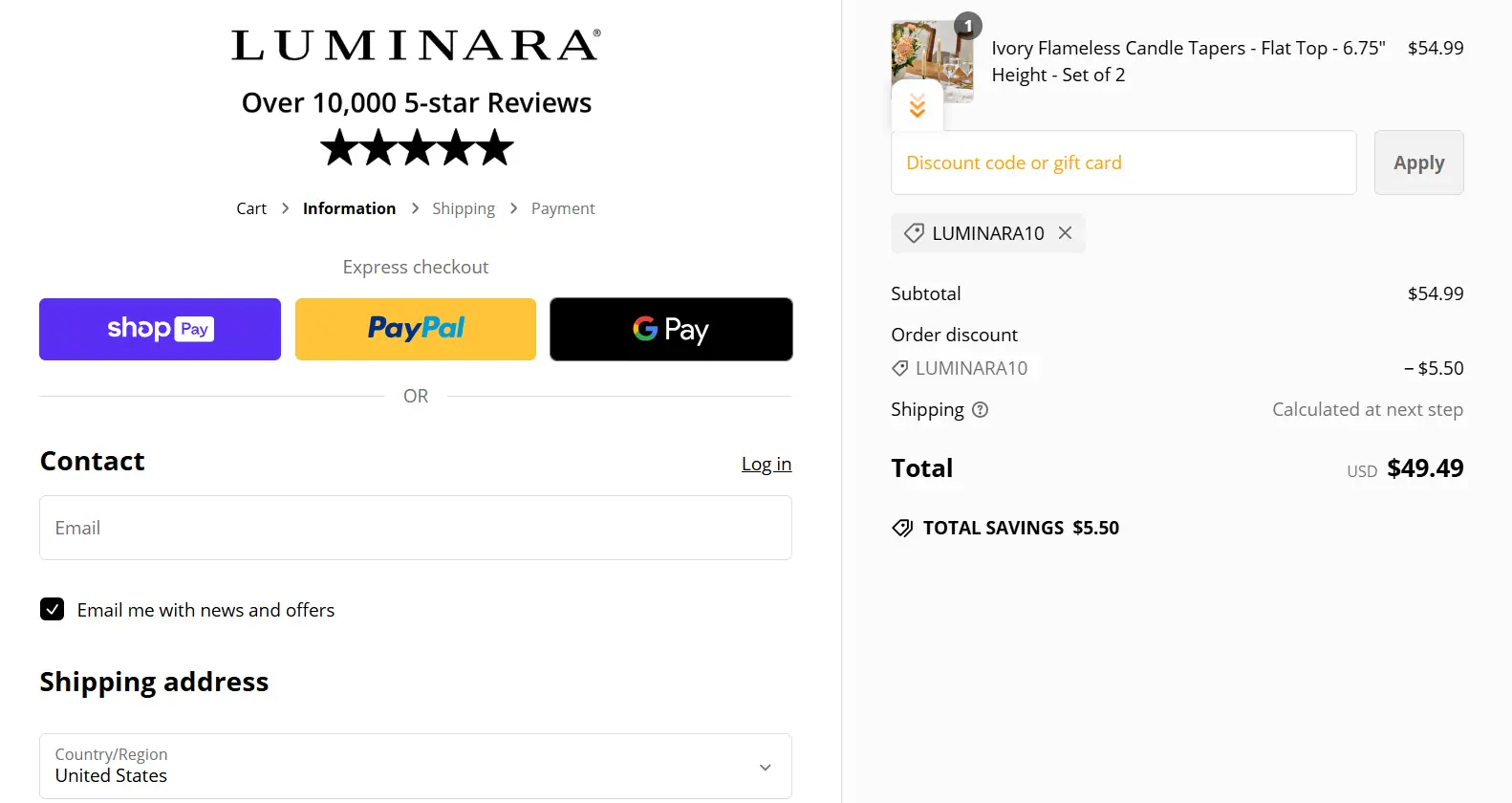The width and height of the screenshot is (1512, 803).
Task: Choose Google Pay express checkout
Action: pyautogui.click(x=671, y=329)
